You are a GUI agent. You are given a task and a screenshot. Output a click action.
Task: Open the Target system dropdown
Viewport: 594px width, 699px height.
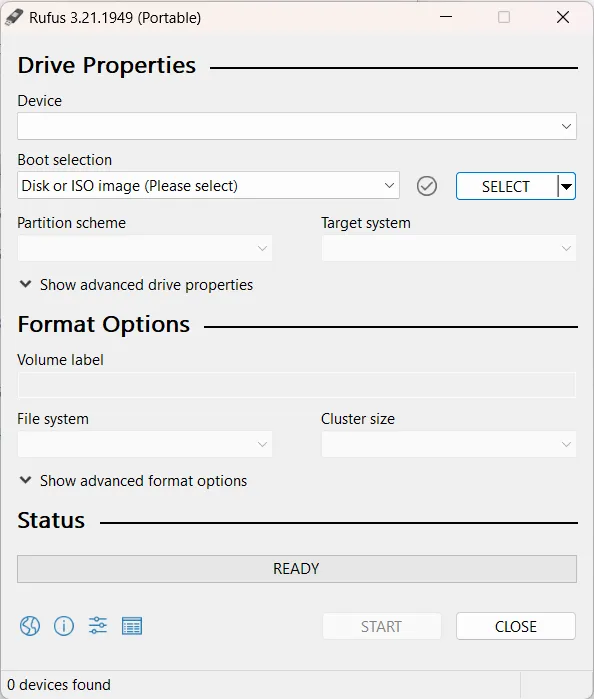pos(449,248)
